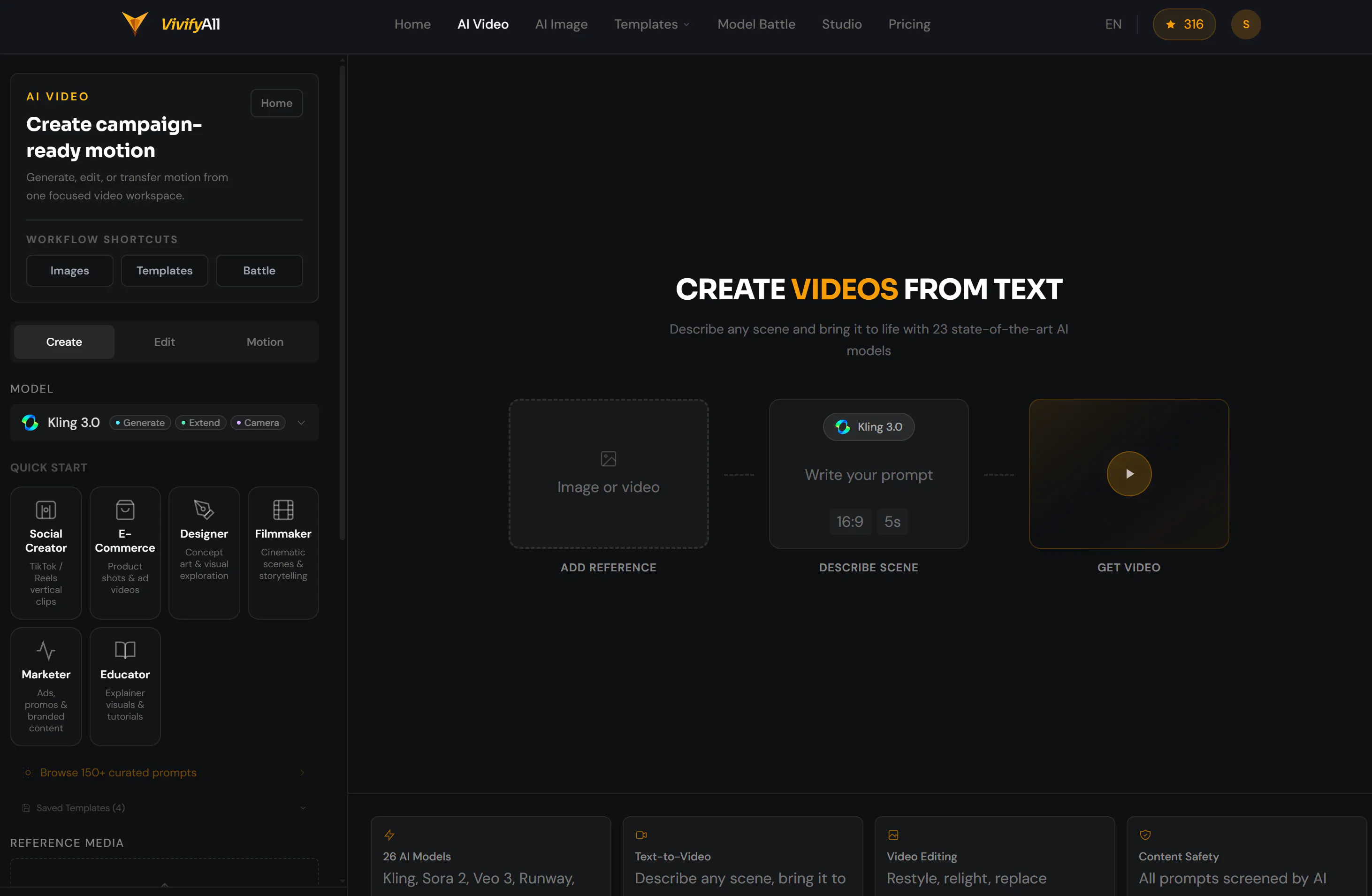This screenshot has height=896, width=1372.
Task: Click the VivifyAI fox logo icon
Action: coord(135,23)
